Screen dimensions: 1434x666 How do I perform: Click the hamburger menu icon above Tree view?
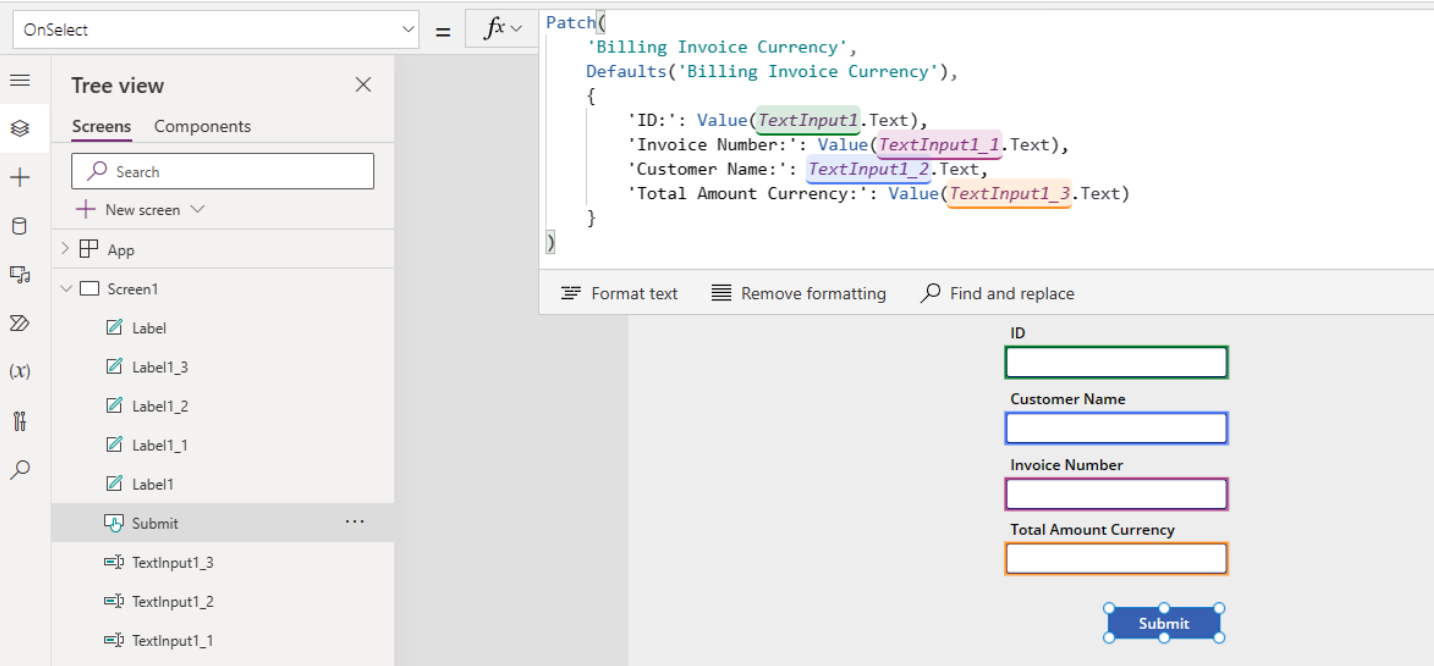point(19,80)
